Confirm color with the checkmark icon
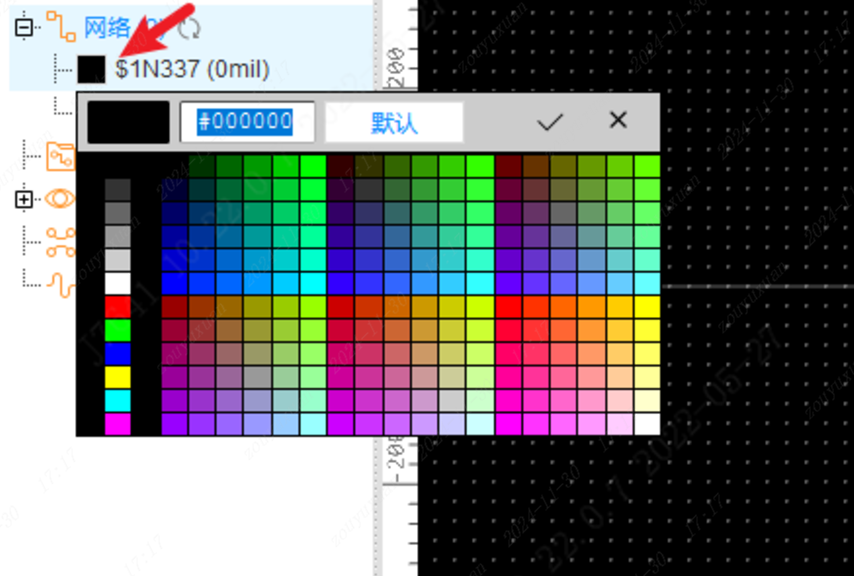The width and height of the screenshot is (854, 576). point(550,122)
